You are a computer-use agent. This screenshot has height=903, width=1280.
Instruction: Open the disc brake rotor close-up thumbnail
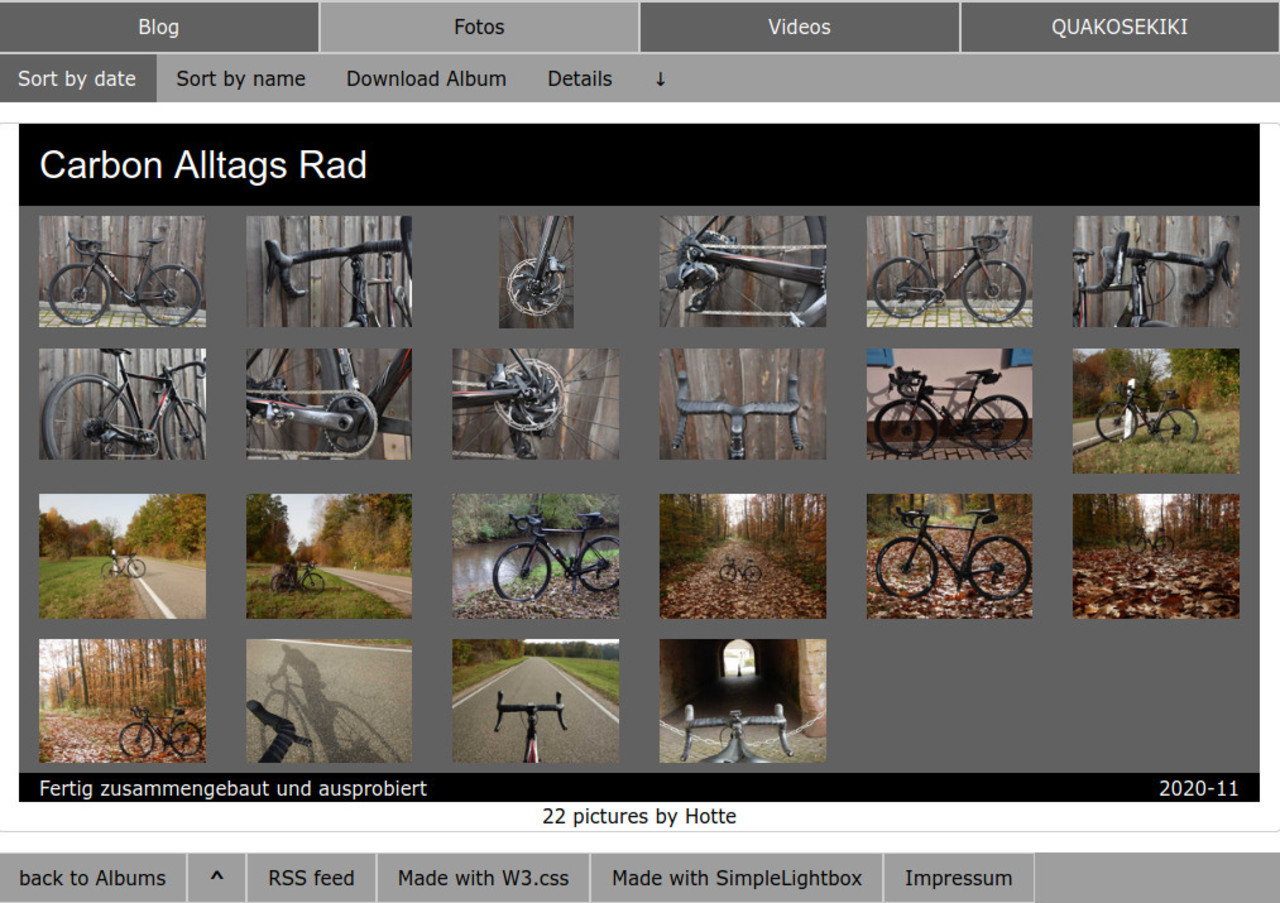(x=536, y=271)
